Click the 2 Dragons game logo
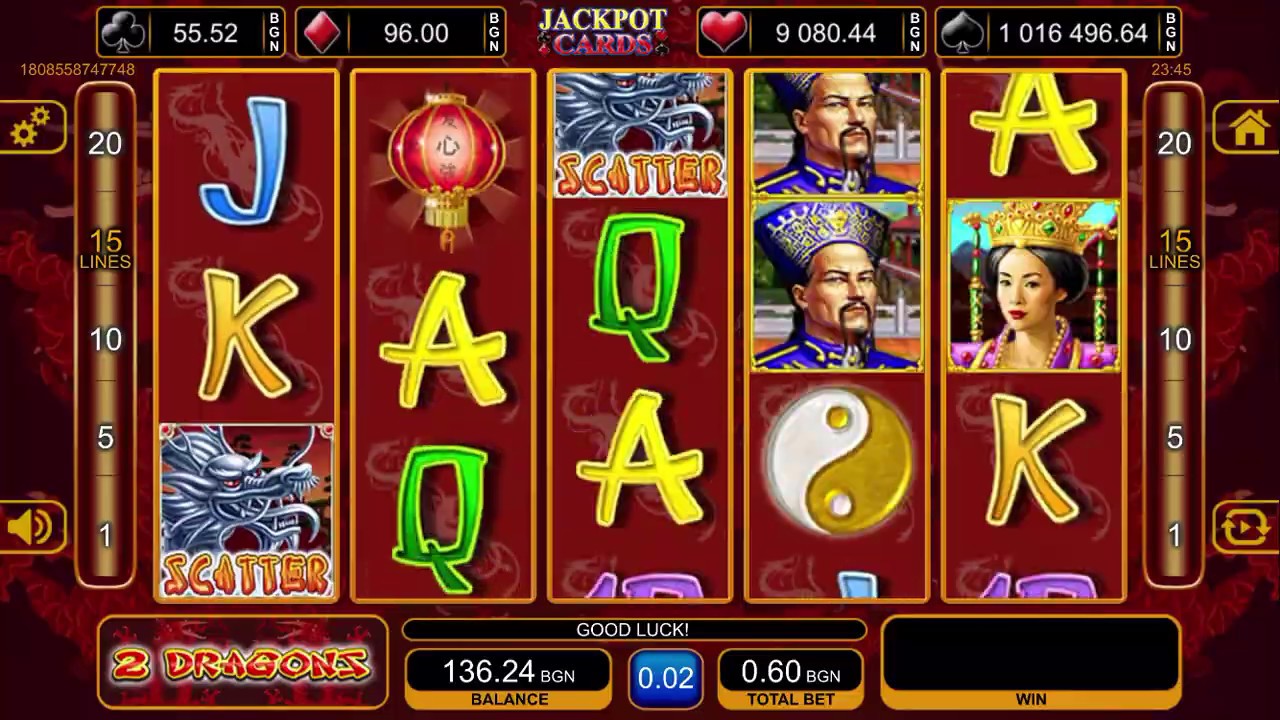 coord(242,662)
